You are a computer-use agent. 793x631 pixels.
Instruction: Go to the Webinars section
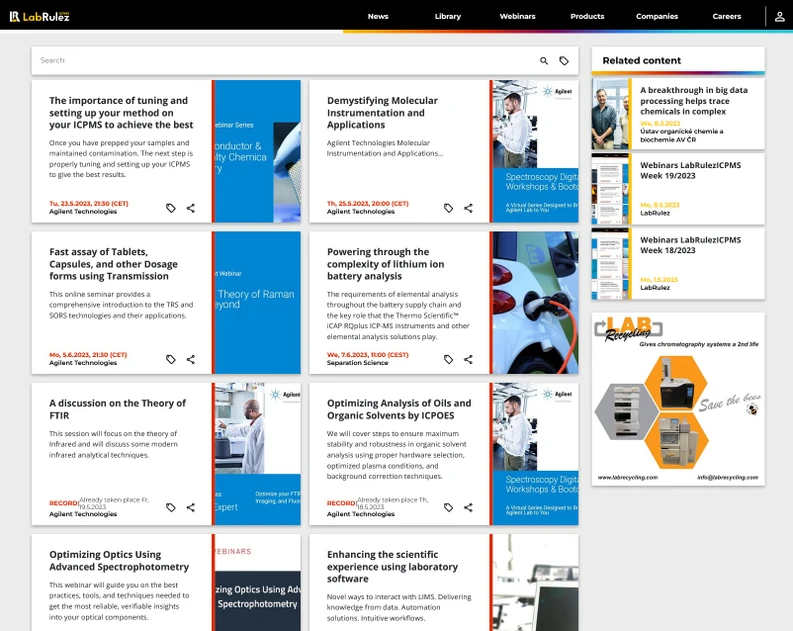click(x=517, y=16)
